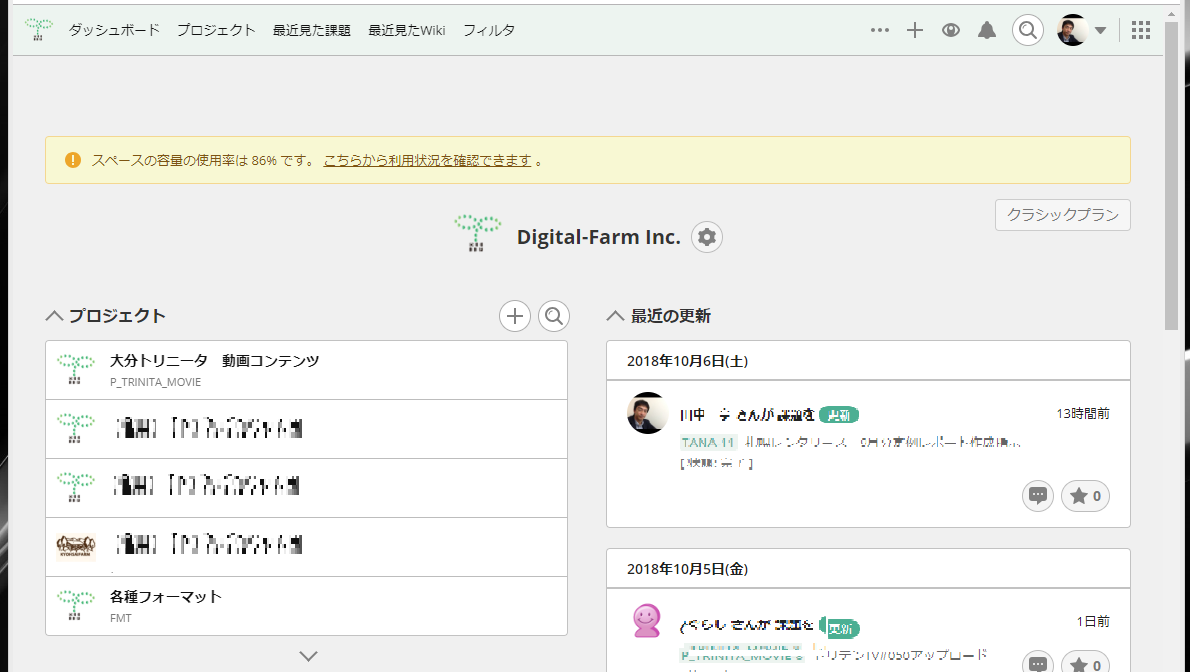Open space settings gear icon
This screenshot has width=1190, height=672.
[x=707, y=237]
